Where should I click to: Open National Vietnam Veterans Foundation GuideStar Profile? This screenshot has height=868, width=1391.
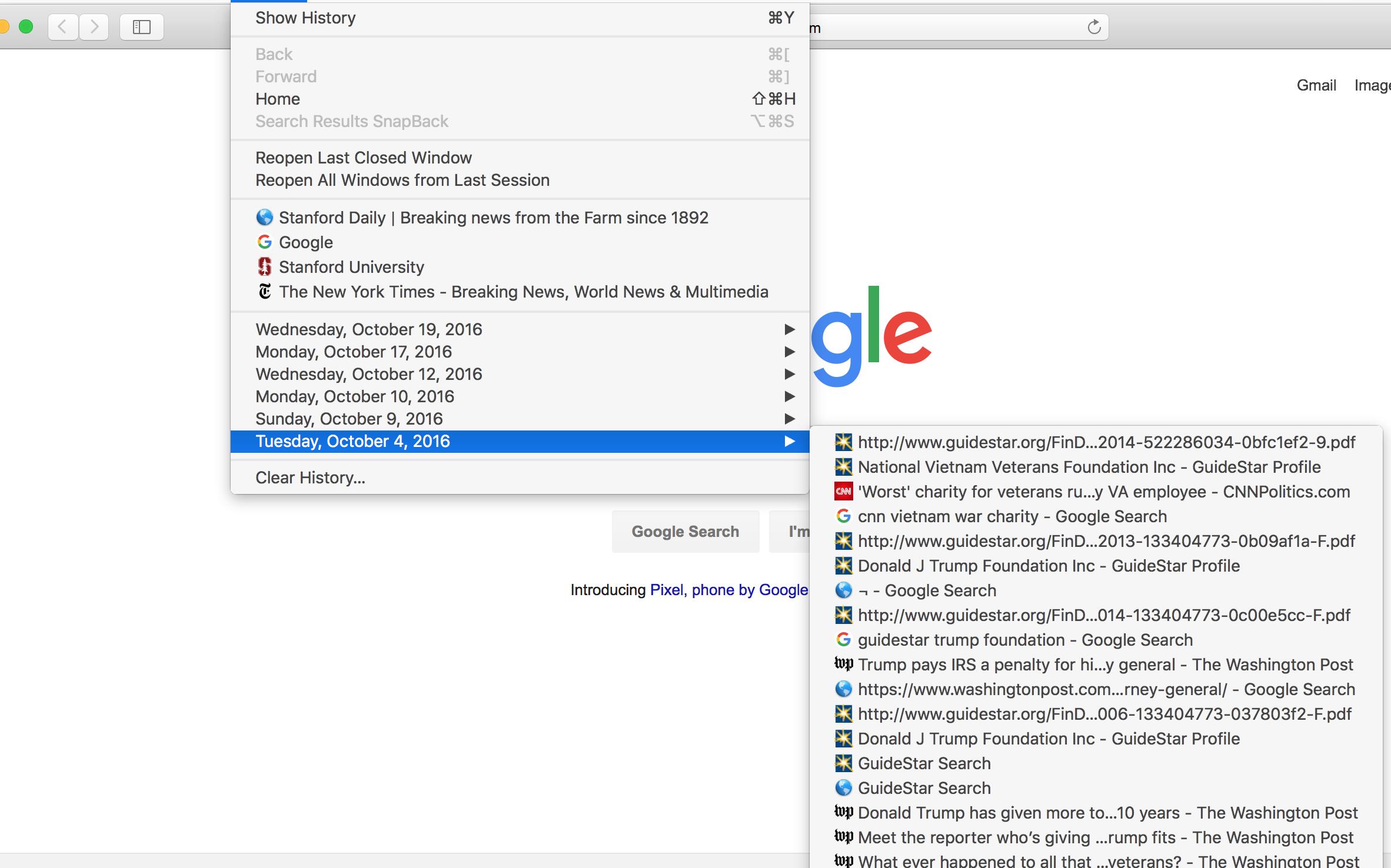coord(1089,466)
